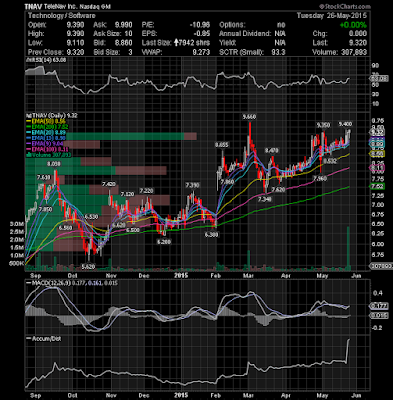Click the 7.420 price label near November
The width and height of the screenshot is (393, 400).
coord(109,184)
